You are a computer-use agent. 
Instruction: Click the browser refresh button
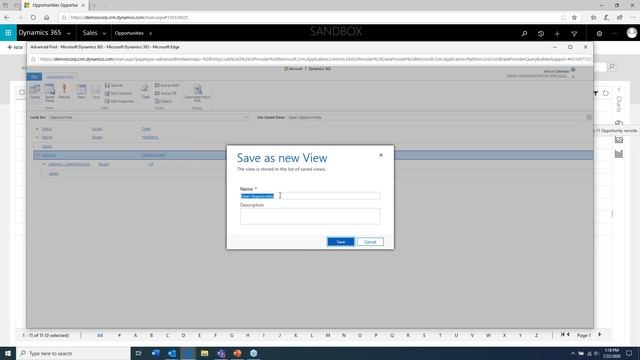click(33, 18)
